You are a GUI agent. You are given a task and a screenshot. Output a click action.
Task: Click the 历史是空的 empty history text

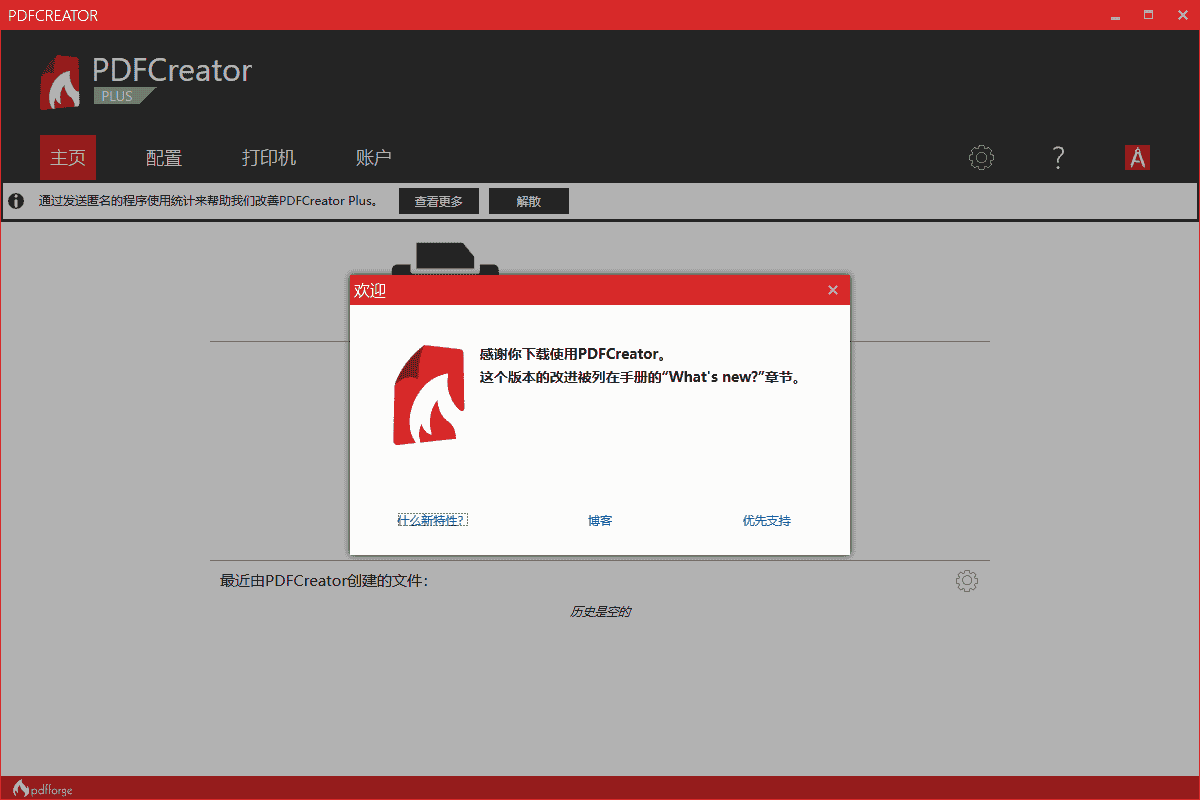point(599,611)
